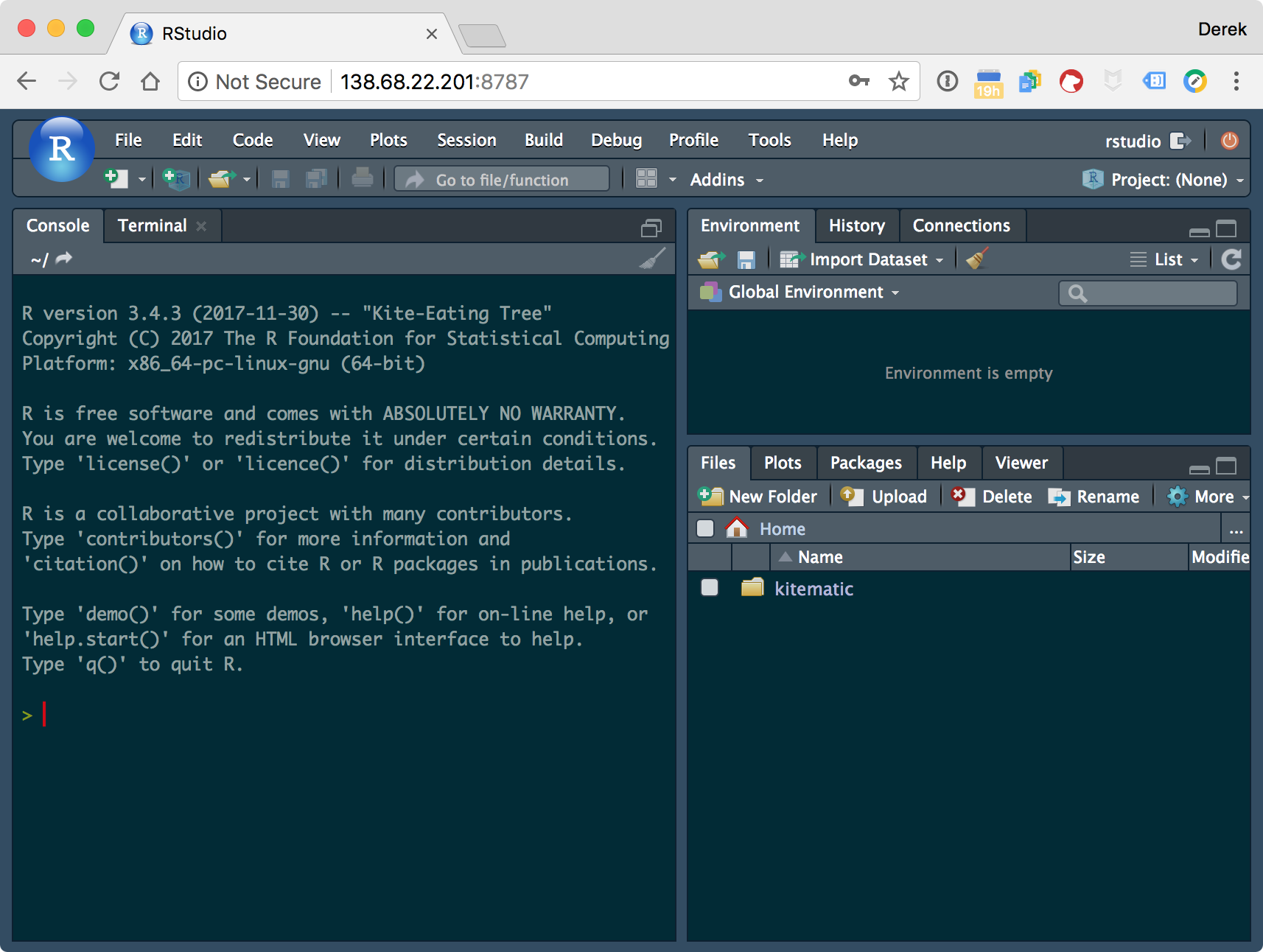This screenshot has height=952, width=1263.
Task: Click the View Working Directory arrow in the console
Action: 64,258
